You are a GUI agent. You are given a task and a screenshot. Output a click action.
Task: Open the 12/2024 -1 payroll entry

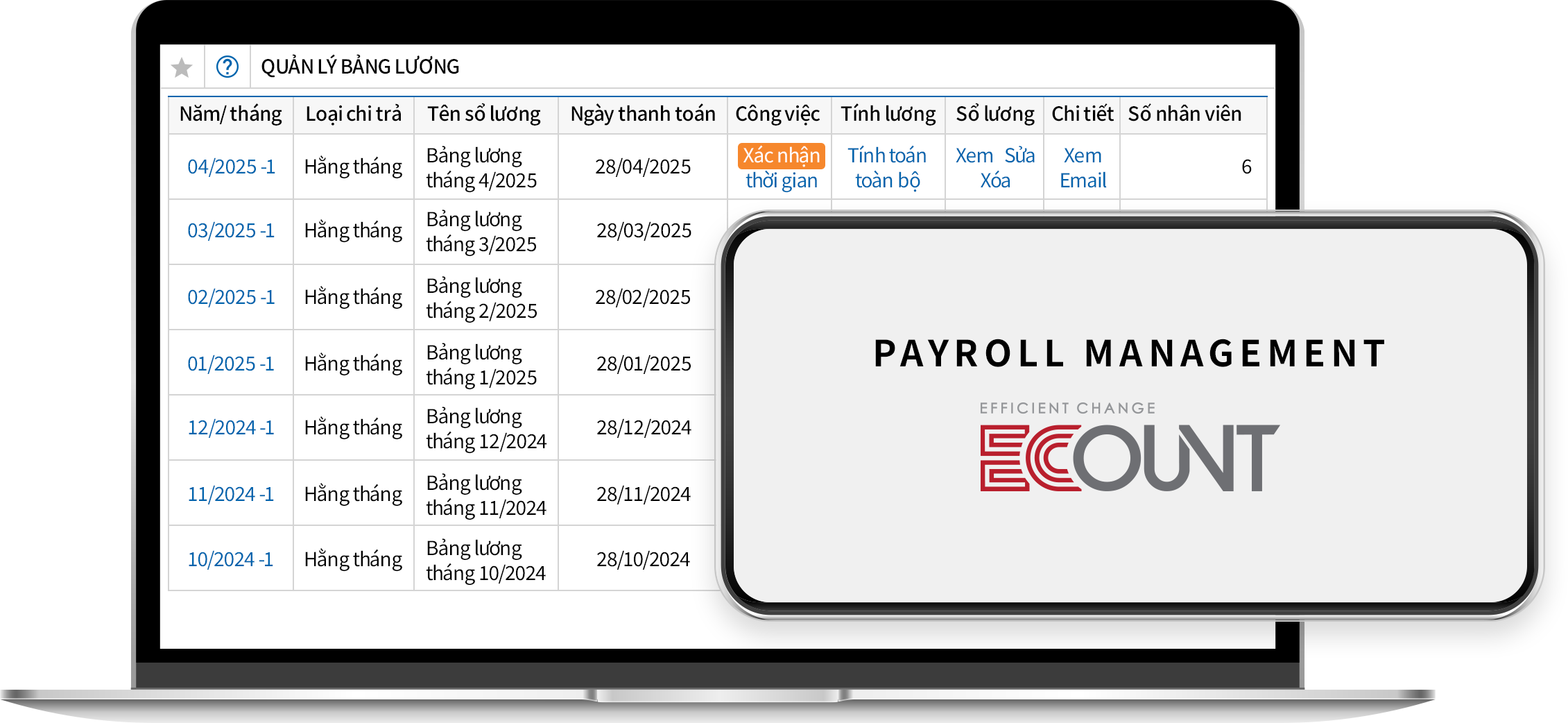coord(231,428)
